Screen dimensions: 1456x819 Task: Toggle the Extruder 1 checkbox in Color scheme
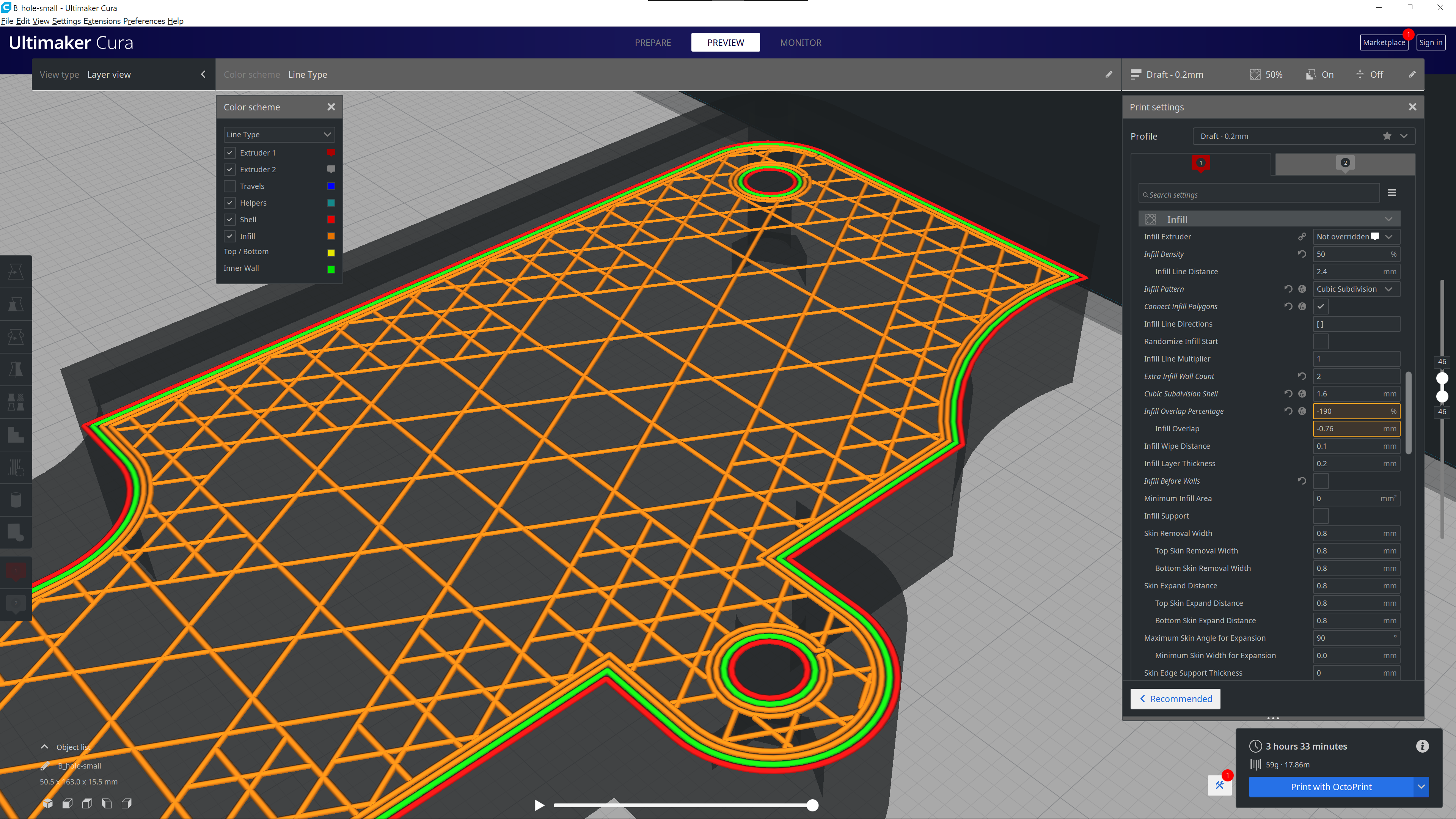[x=230, y=152]
